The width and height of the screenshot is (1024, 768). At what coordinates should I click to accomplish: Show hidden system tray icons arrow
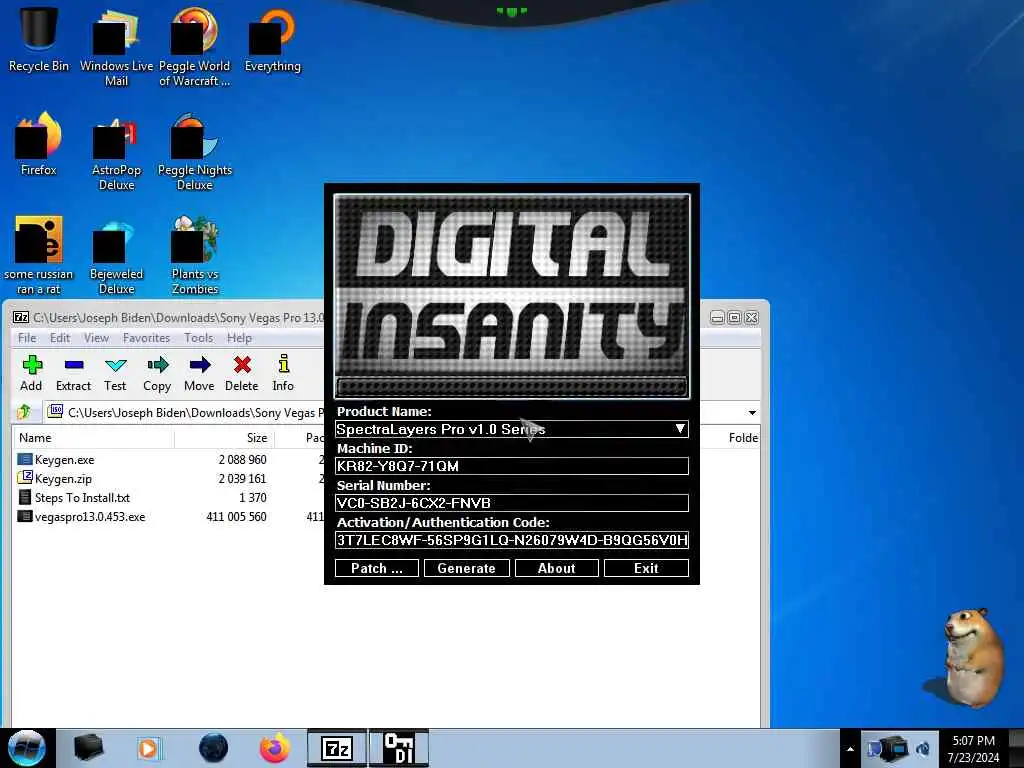click(850, 749)
